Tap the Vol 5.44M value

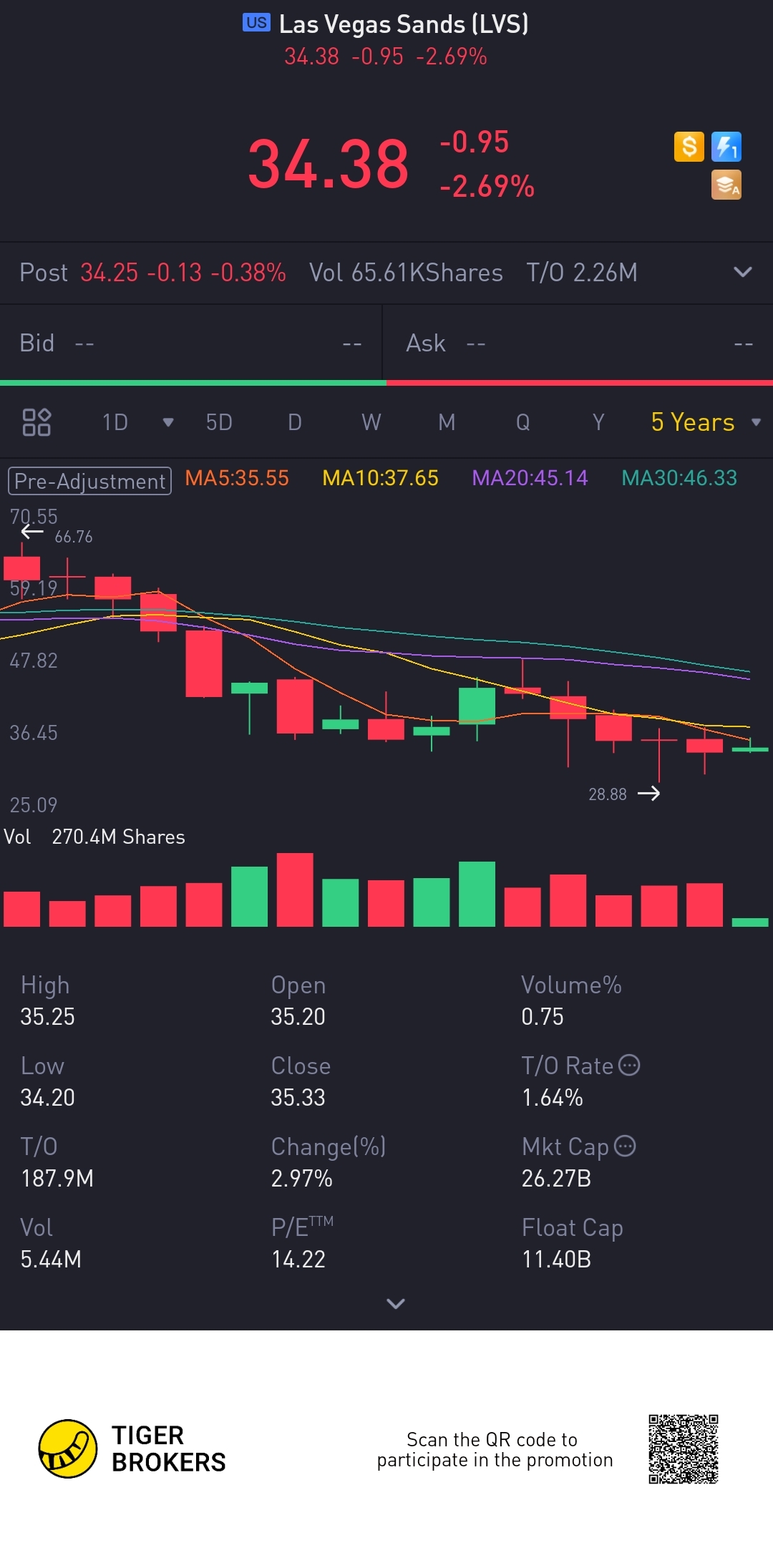(x=51, y=1259)
